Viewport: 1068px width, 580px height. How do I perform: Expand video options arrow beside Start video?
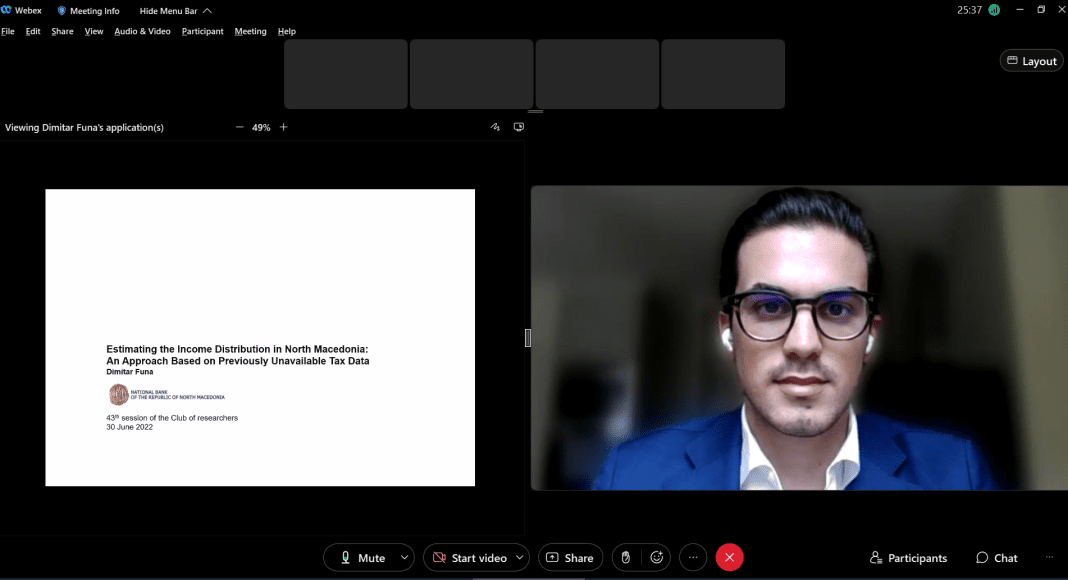(x=520, y=558)
